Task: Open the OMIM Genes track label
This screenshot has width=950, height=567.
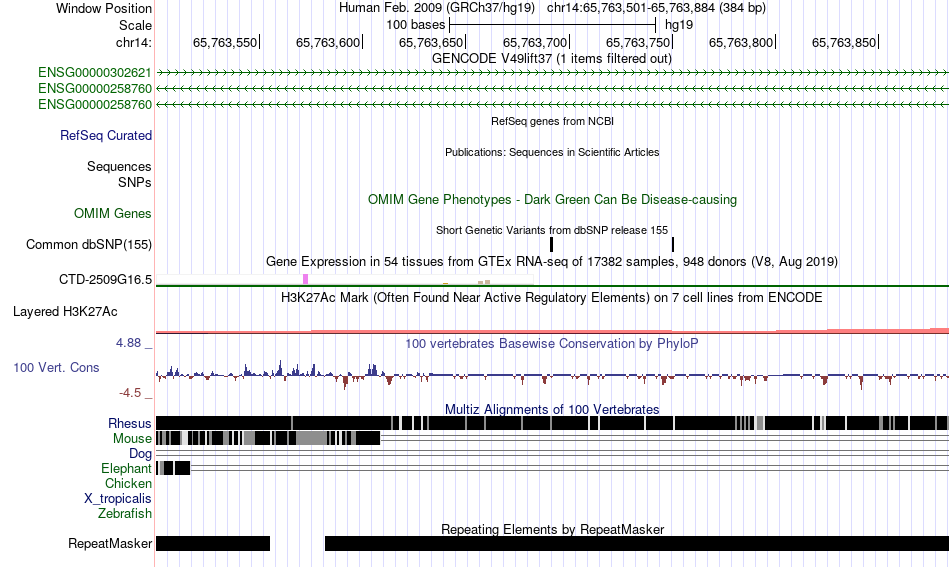Action: click(113, 213)
